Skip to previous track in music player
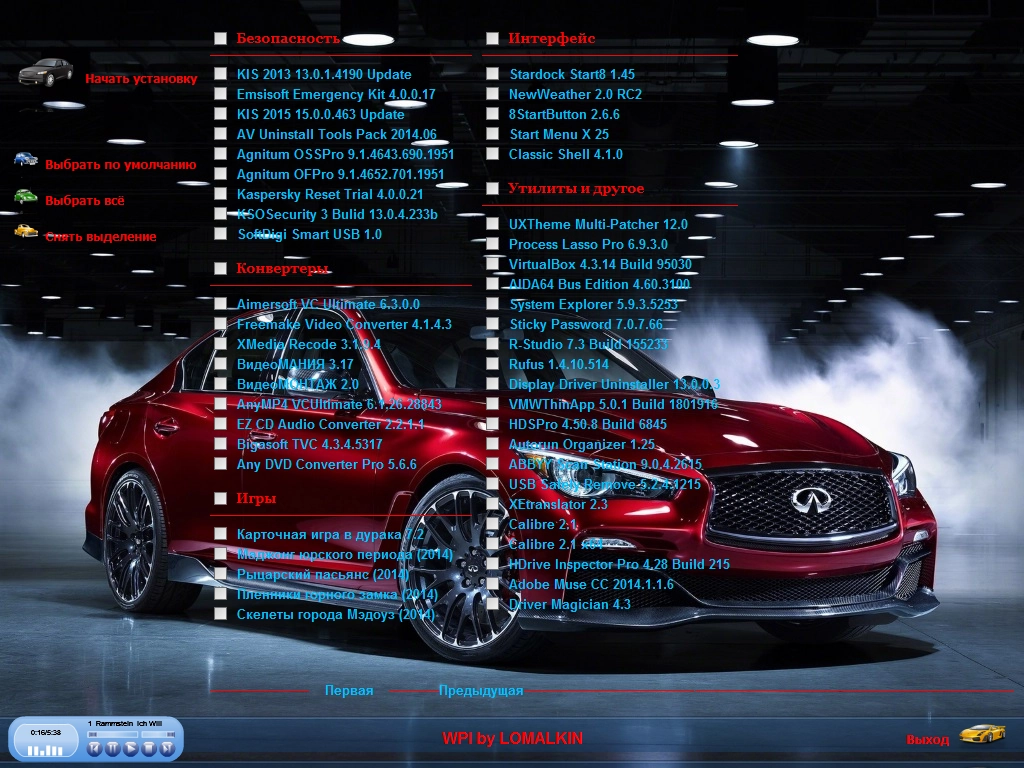 pos(94,749)
